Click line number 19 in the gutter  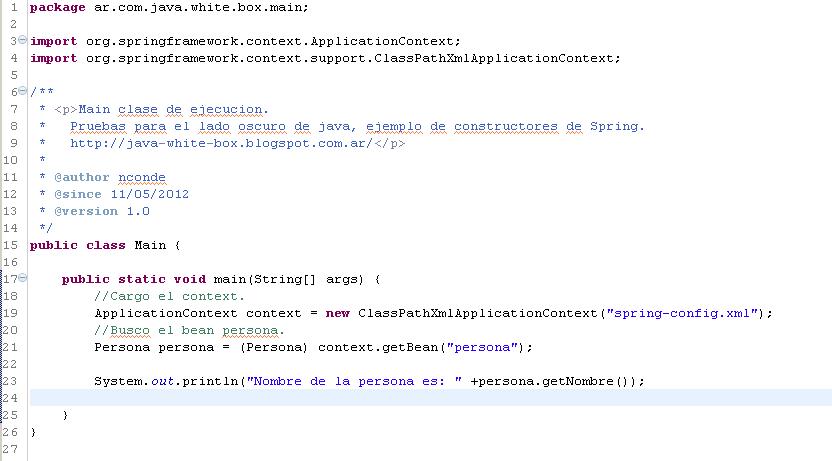click(x=10, y=313)
